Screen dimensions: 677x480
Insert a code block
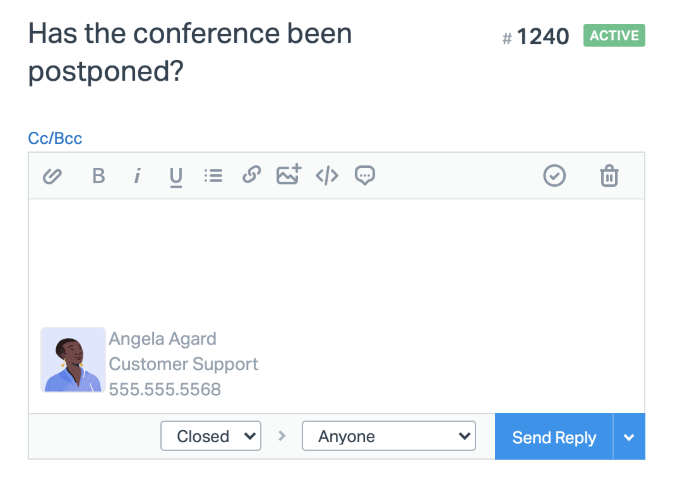click(x=327, y=176)
